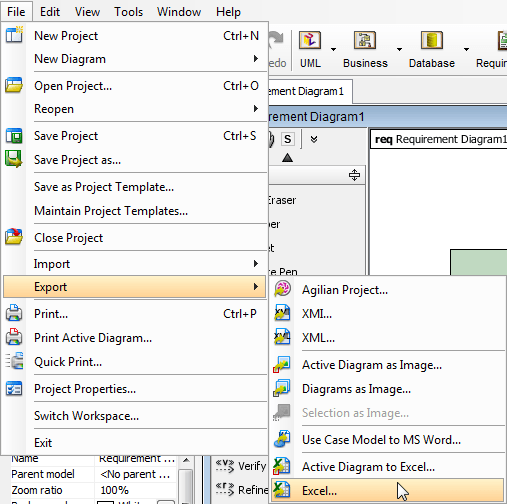Select the Requirement Diagram1 tab

(310, 91)
